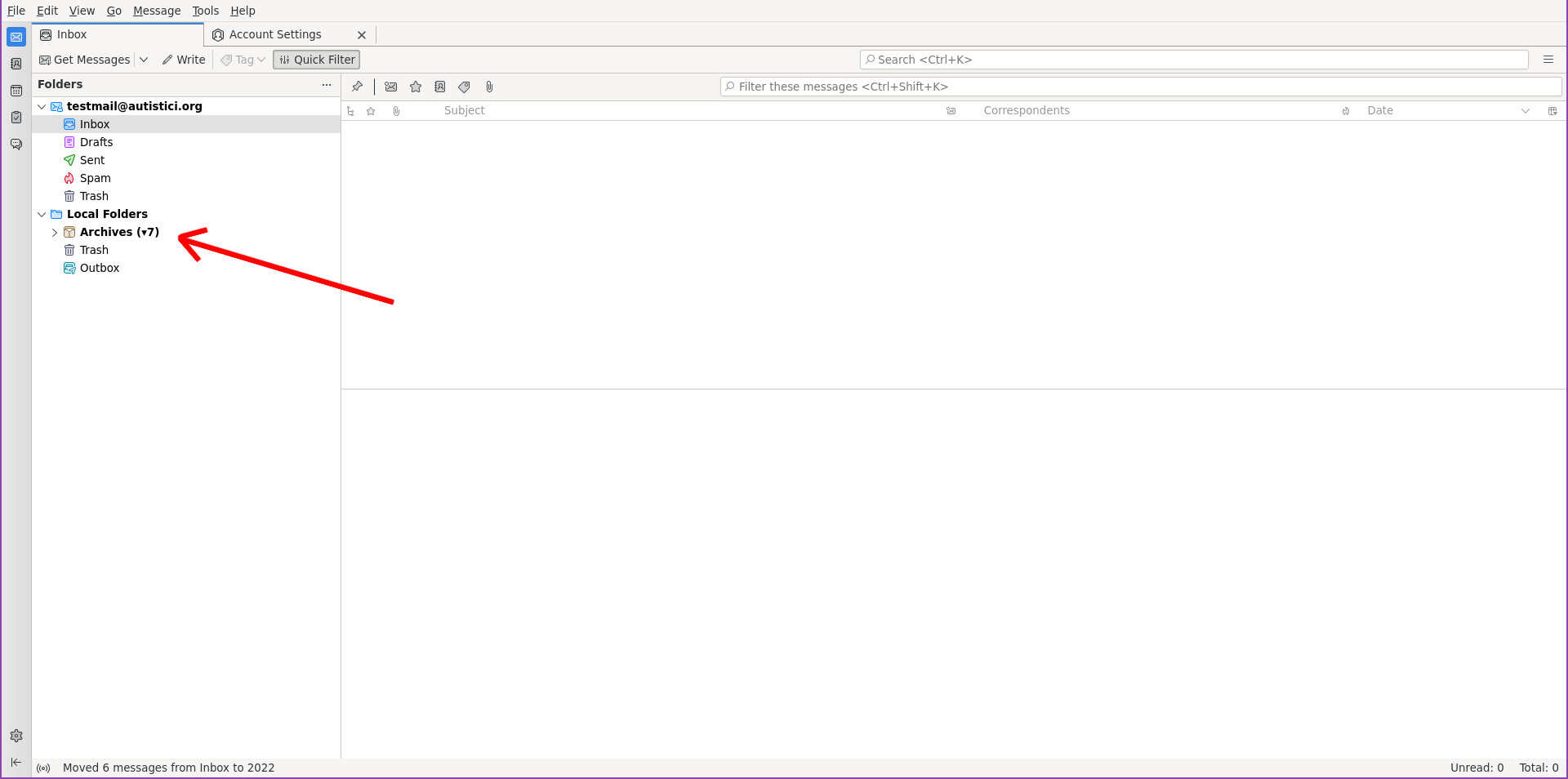Image resolution: width=1568 pixels, height=779 pixels.
Task: Expand the Archives folder under Local Folders
Action: (x=55, y=232)
